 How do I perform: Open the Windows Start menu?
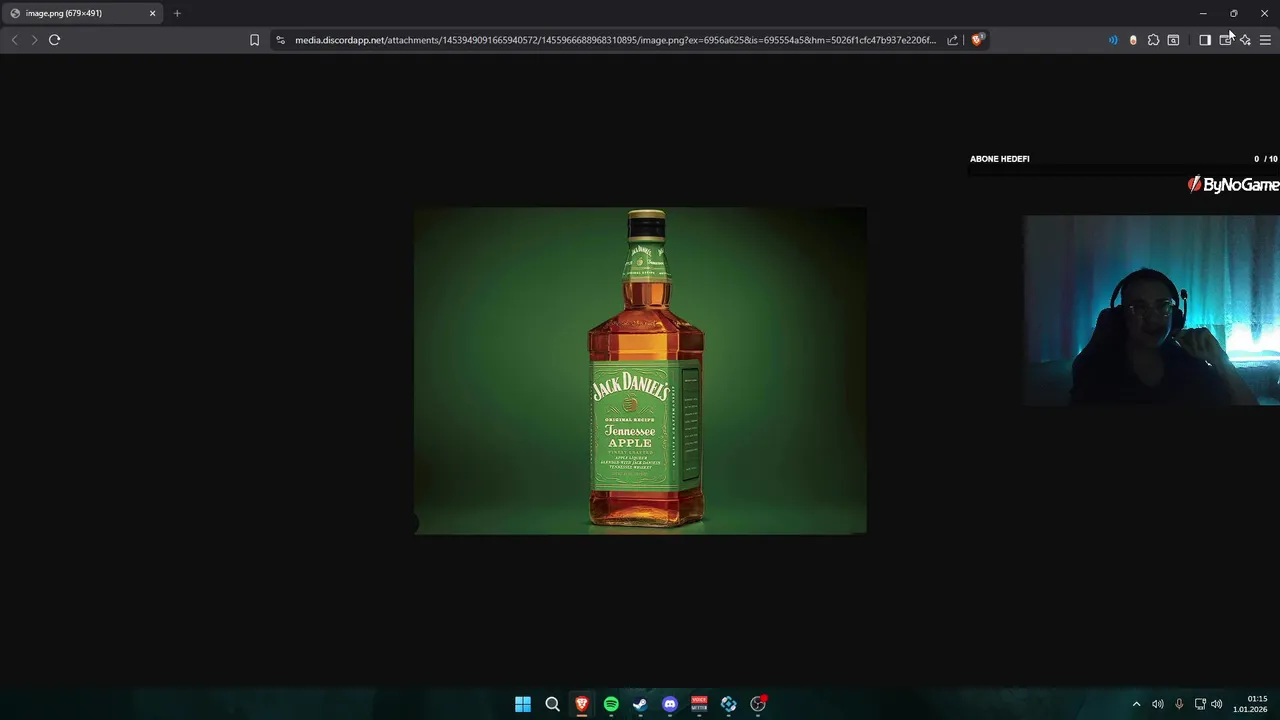(523, 704)
